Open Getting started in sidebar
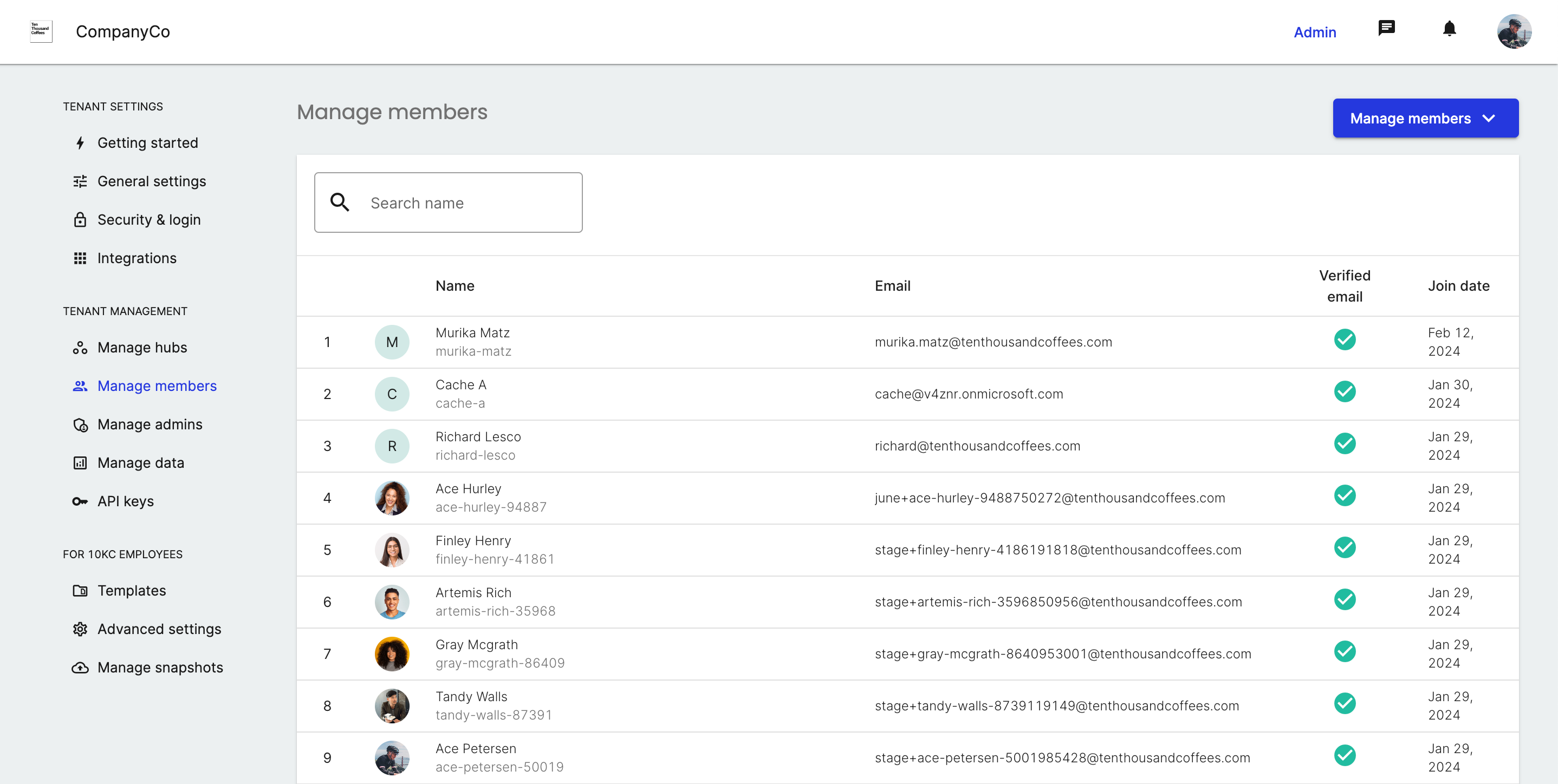Screen dimensions: 1558x784 tap(147, 142)
